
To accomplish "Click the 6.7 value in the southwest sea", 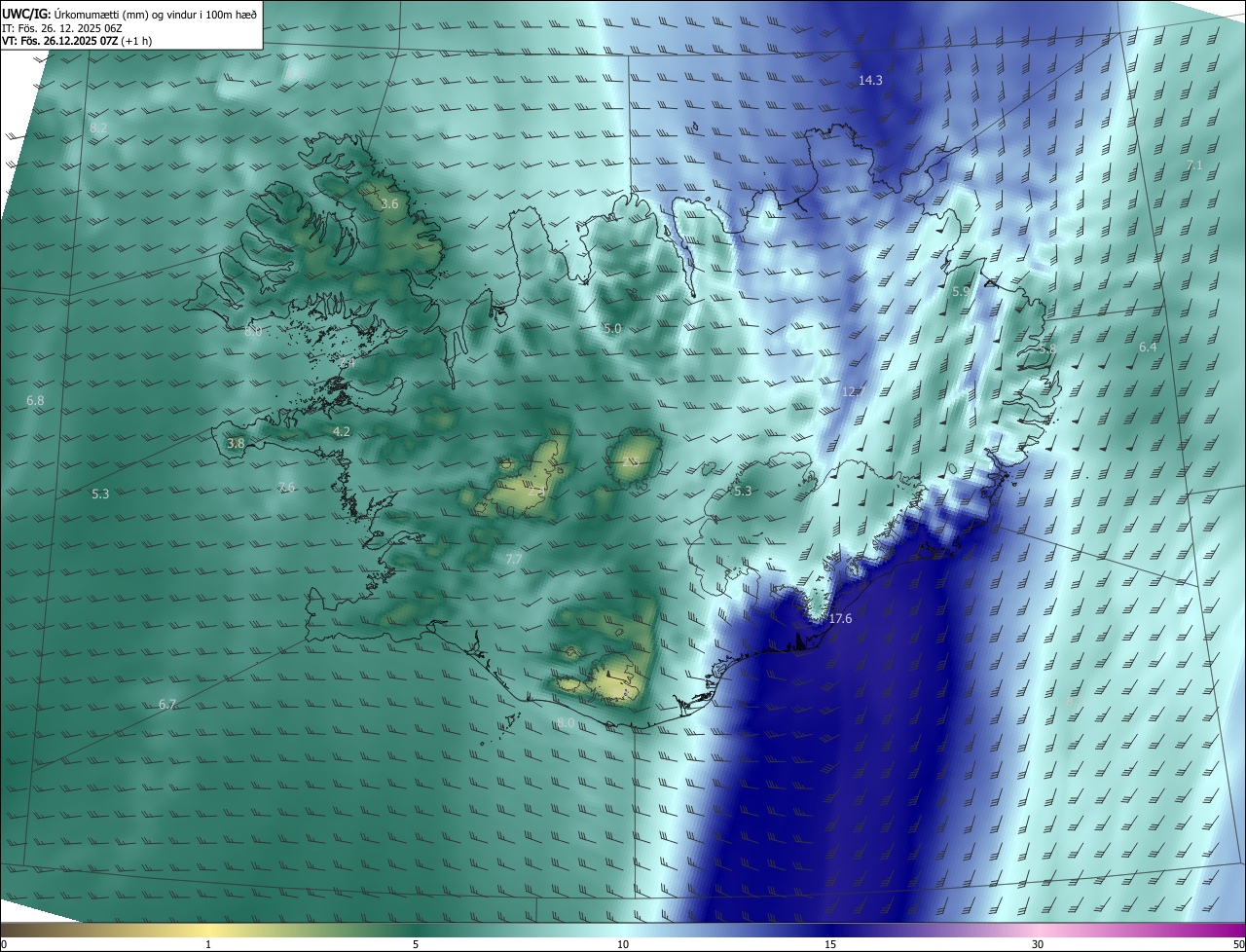I will coord(167,704).
